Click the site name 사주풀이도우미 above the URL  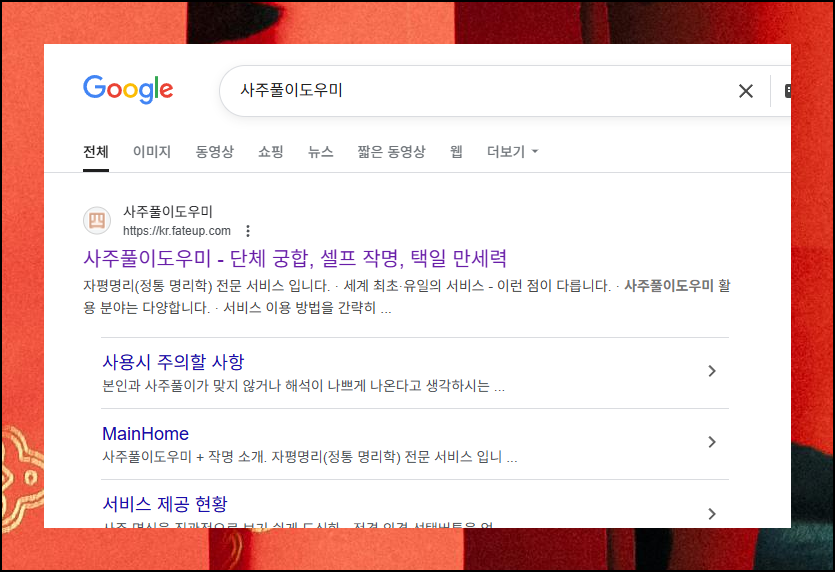[168, 212]
